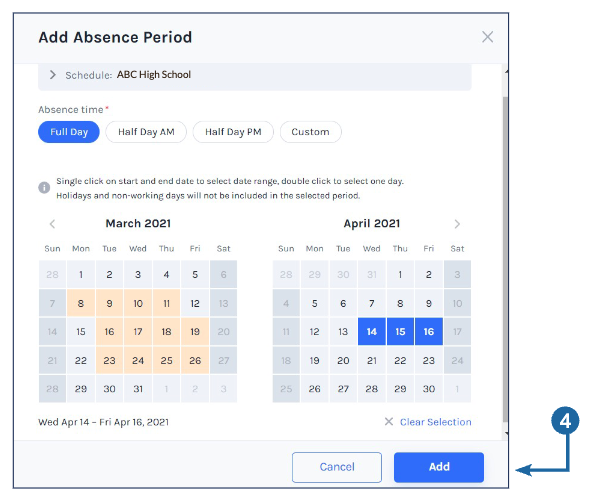Go to next month with right arrow
The width and height of the screenshot is (598, 501).
[457, 224]
